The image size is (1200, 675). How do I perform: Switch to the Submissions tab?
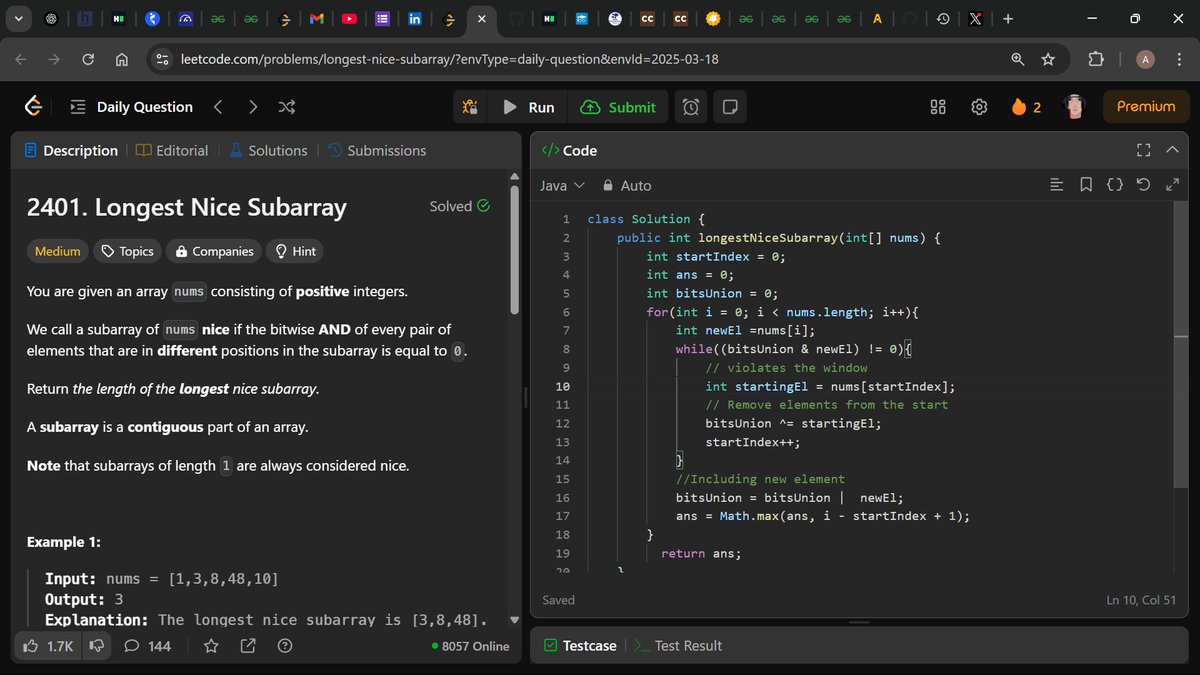tap(377, 150)
